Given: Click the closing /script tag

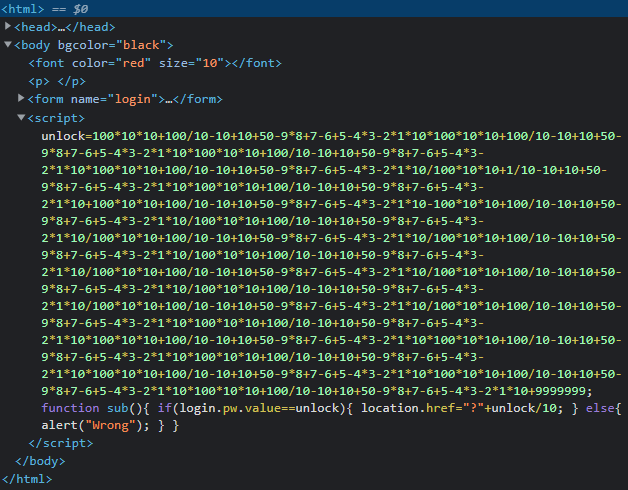Looking at the screenshot, I should click(61, 443).
